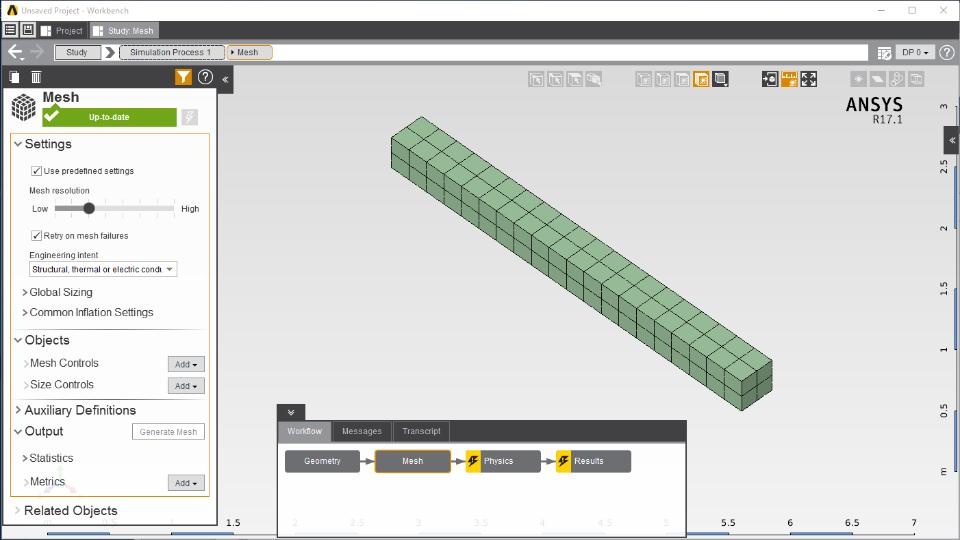Screen dimensions: 960x540
Task: Select the Study: Mesh tab
Action: pyautogui.click(x=124, y=31)
